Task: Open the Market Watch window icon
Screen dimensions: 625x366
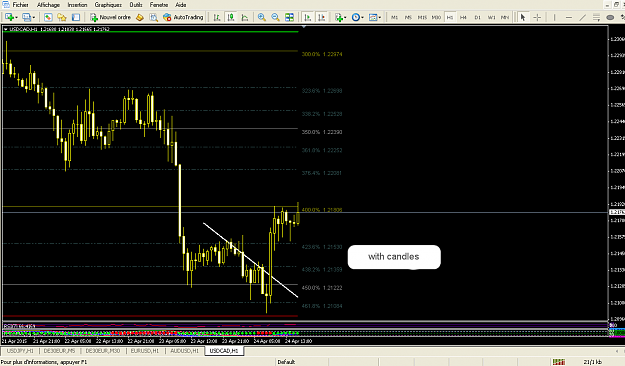Action: 48,17
